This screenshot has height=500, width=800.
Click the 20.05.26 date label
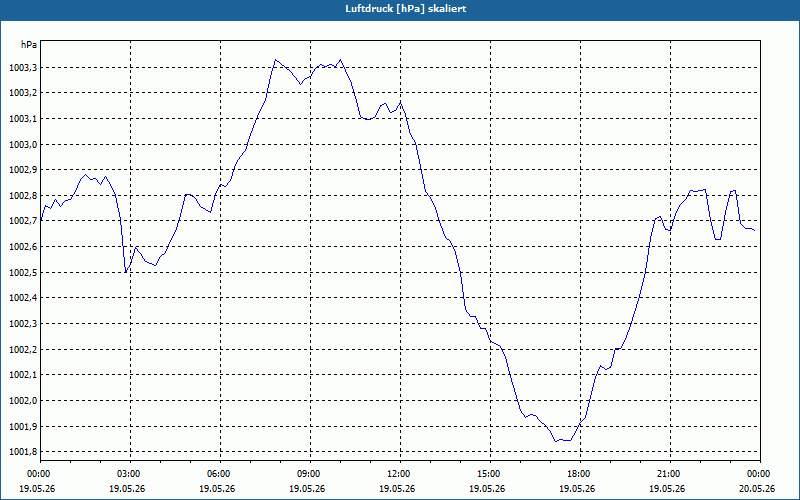pyautogui.click(x=757, y=489)
